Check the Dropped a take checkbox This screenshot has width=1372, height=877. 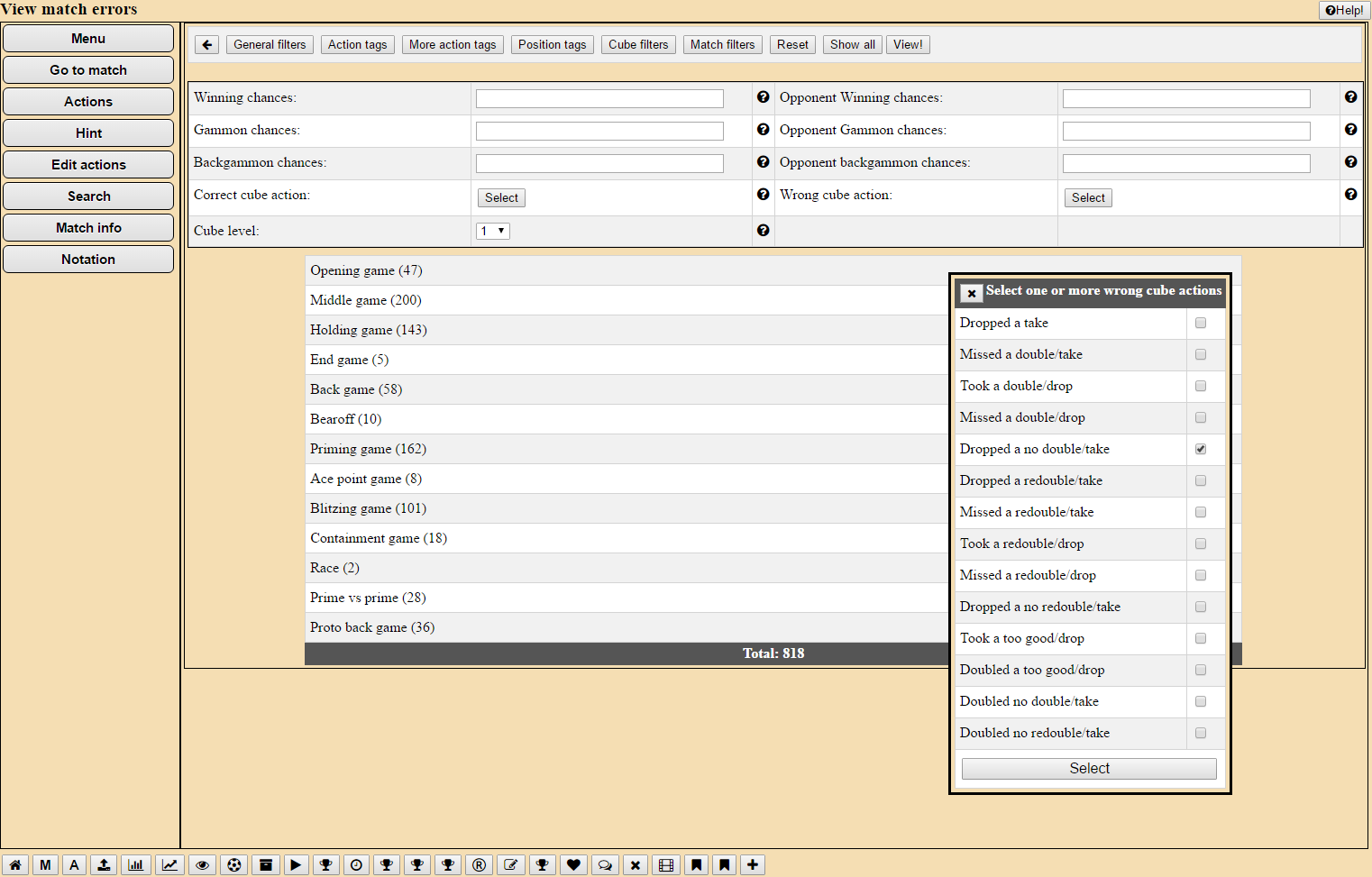(1201, 323)
